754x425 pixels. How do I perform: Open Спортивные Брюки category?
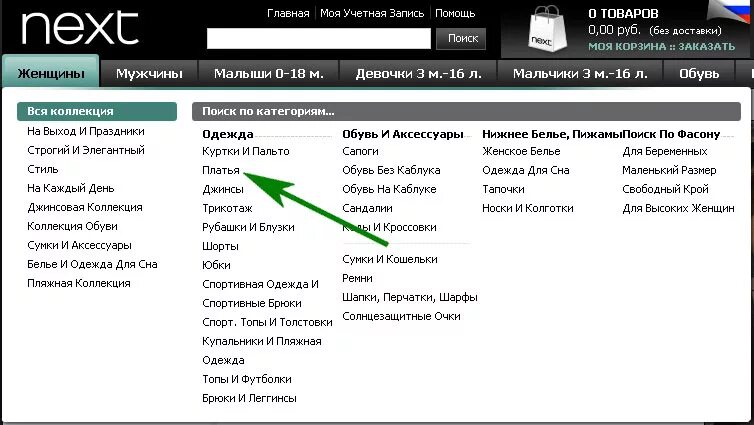coord(252,303)
